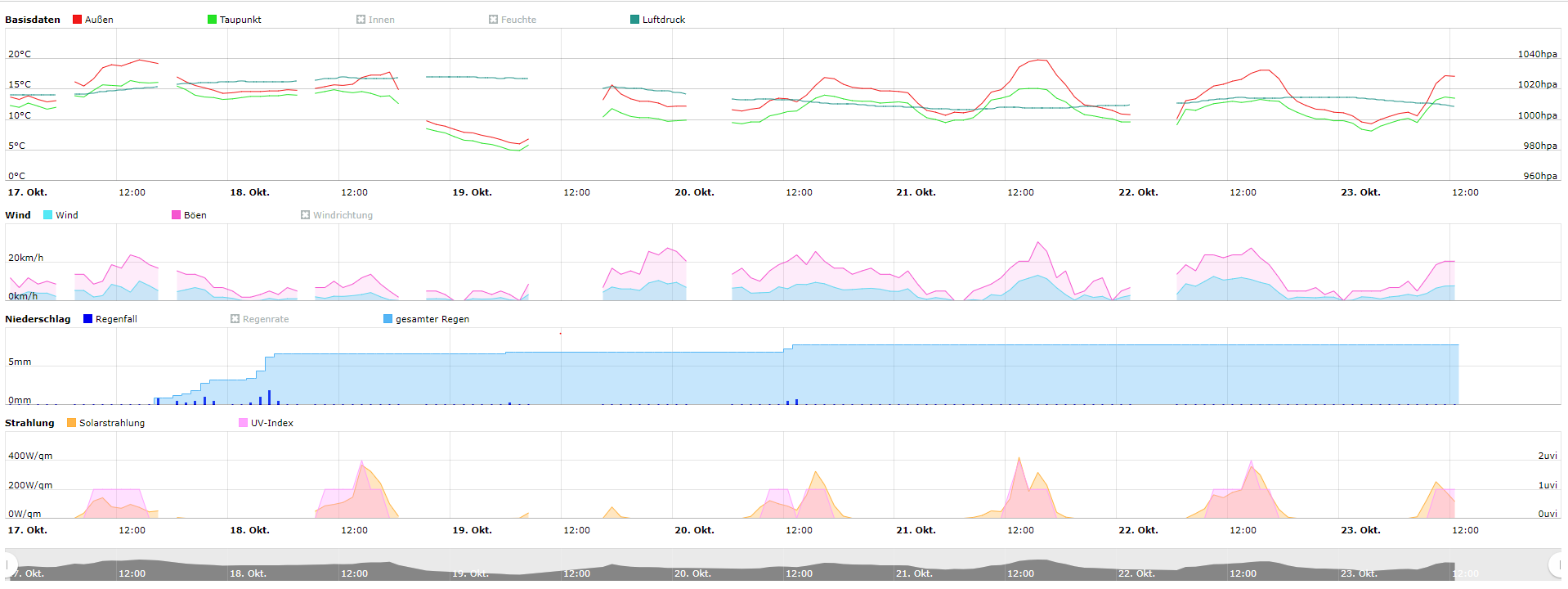
Task: Toggle the pink UV-Index series
Action: (x=267, y=423)
